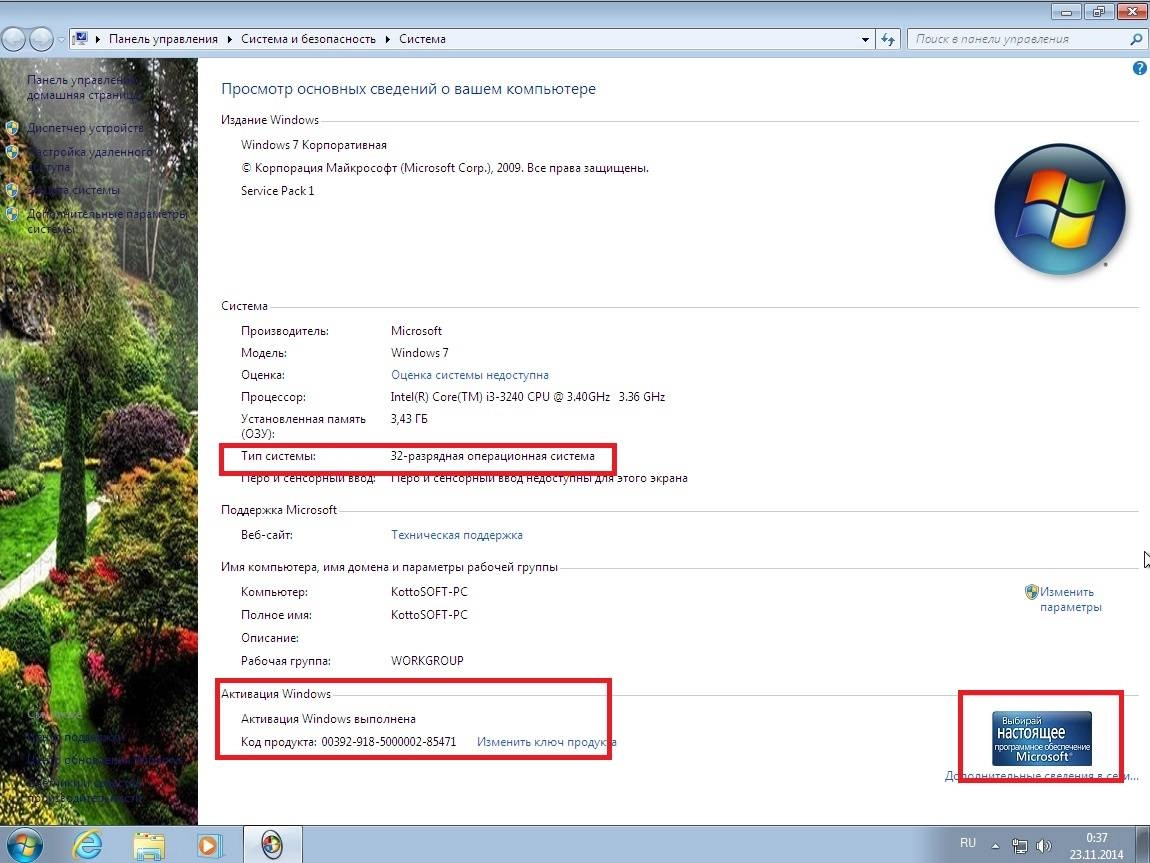The image size is (1150, 863).
Task: Open Система и безопасность breadcrumb
Action: 308,39
